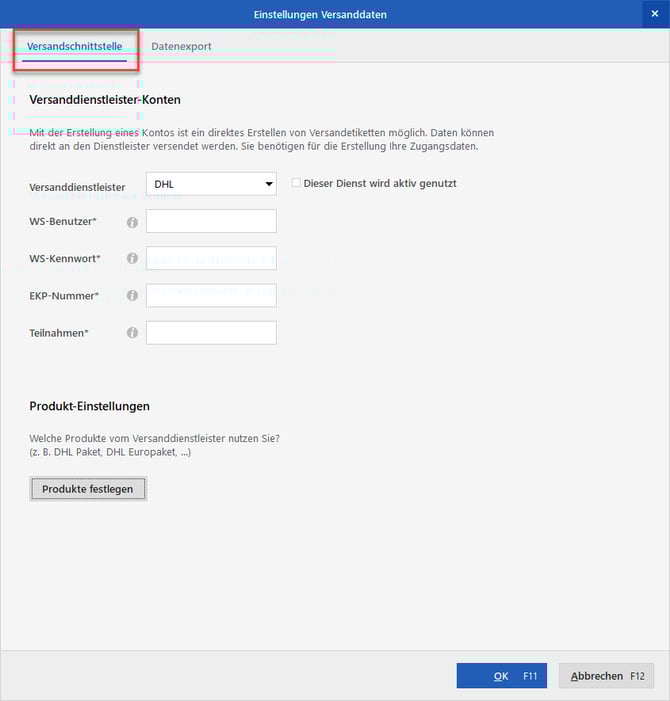Click the info icon beside WS-Benutzer
This screenshot has height=701, width=670.
point(132,222)
